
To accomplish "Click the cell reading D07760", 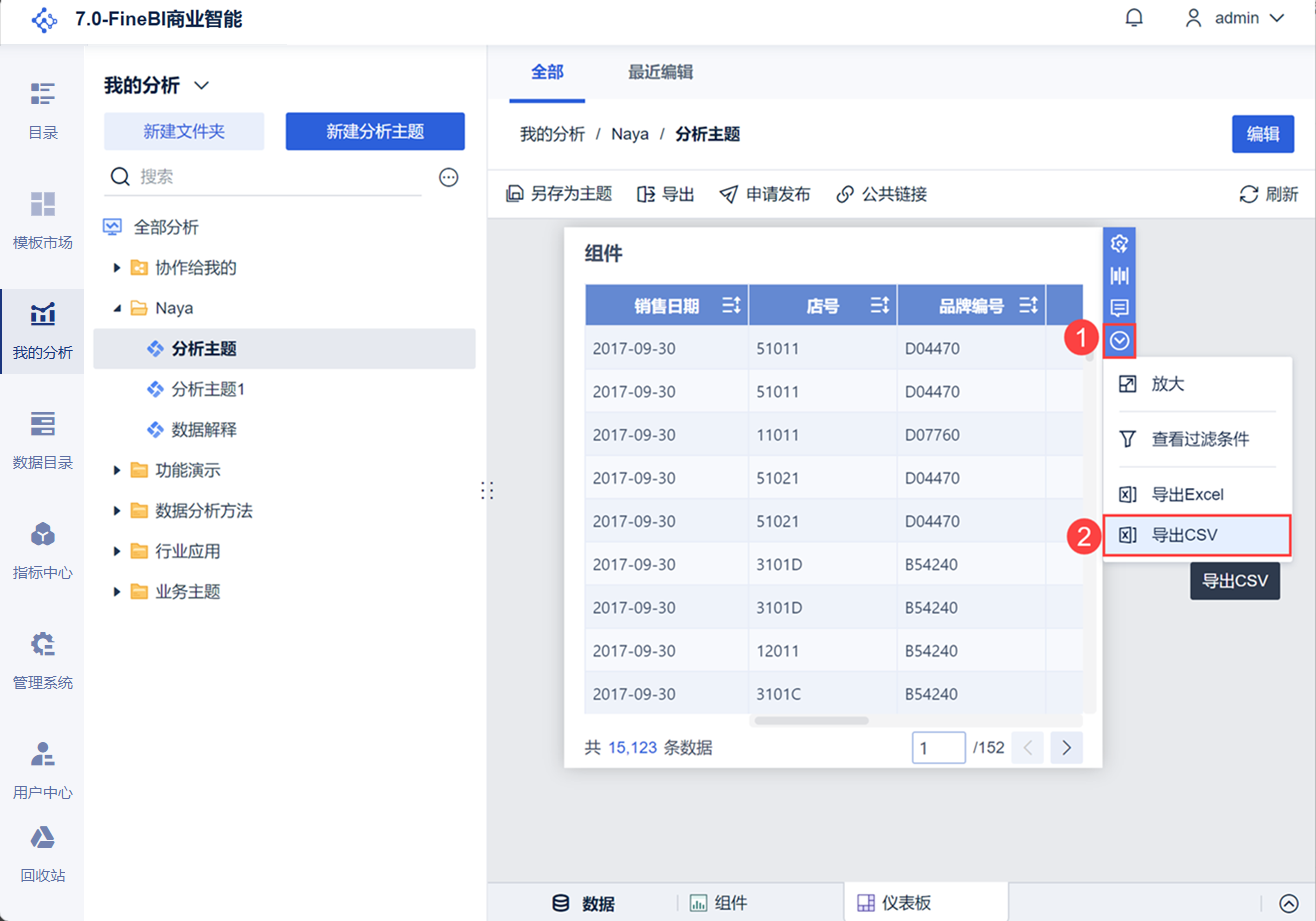I will coord(971,435).
